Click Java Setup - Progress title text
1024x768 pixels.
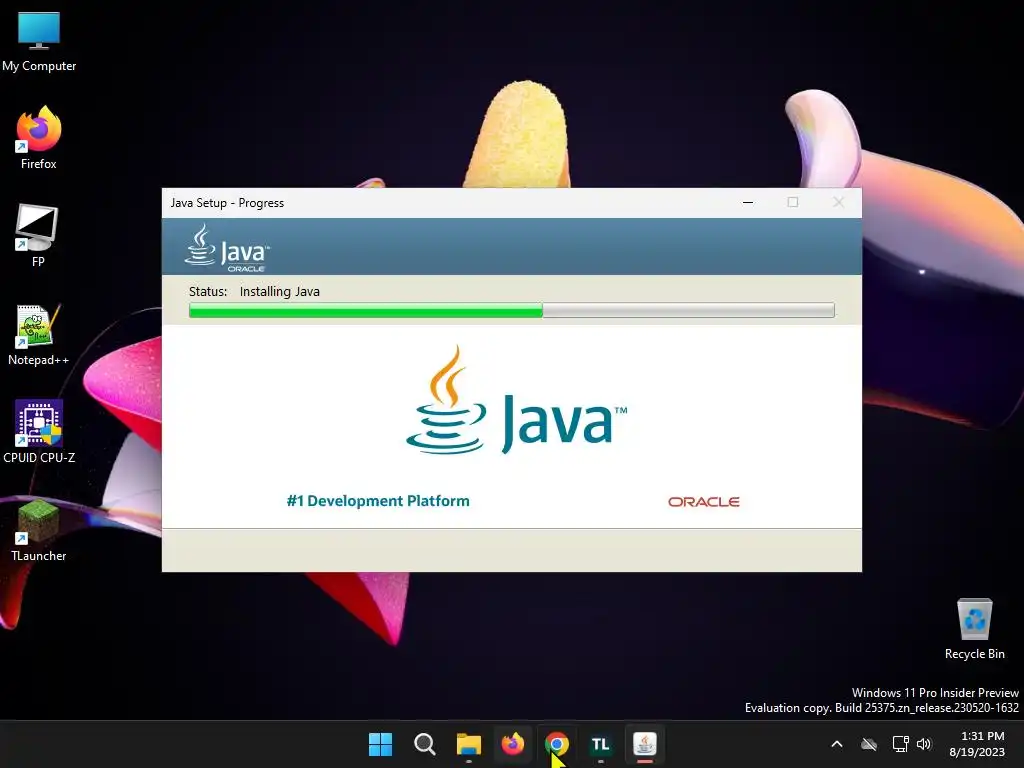227,203
